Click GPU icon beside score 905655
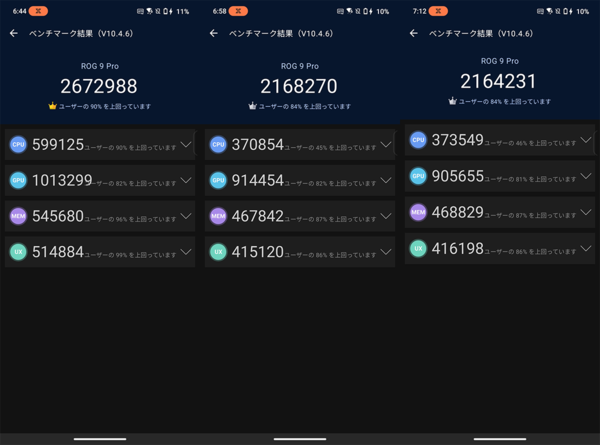The width and height of the screenshot is (600, 445). click(x=418, y=176)
